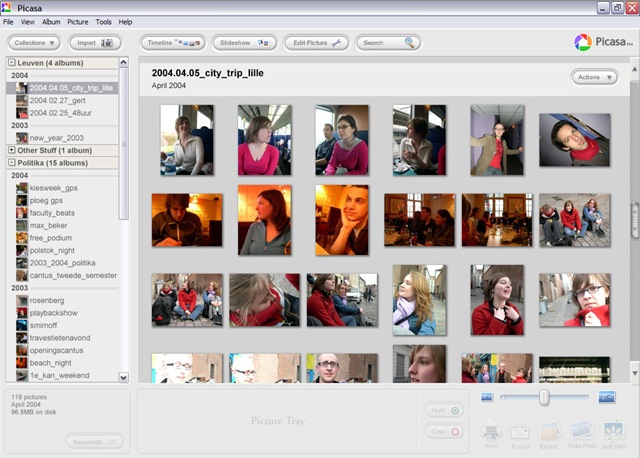The height and width of the screenshot is (458, 640).
Task: Click the Picasa logo icon
Action: pos(583,42)
